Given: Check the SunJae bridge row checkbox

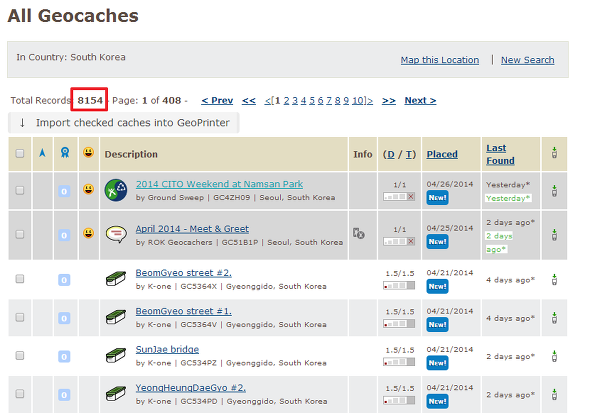Looking at the screenshot, I should [x=20, y=356].
